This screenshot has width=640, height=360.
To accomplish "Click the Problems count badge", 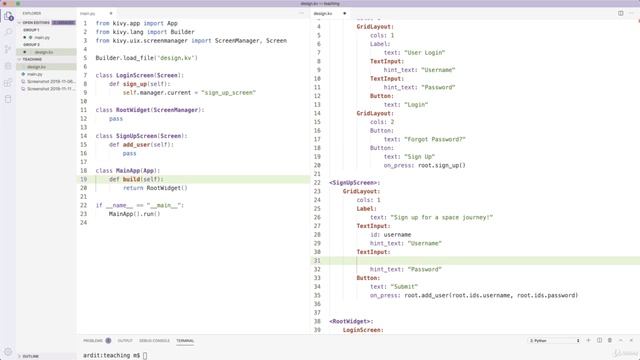I will pos(108,340).
